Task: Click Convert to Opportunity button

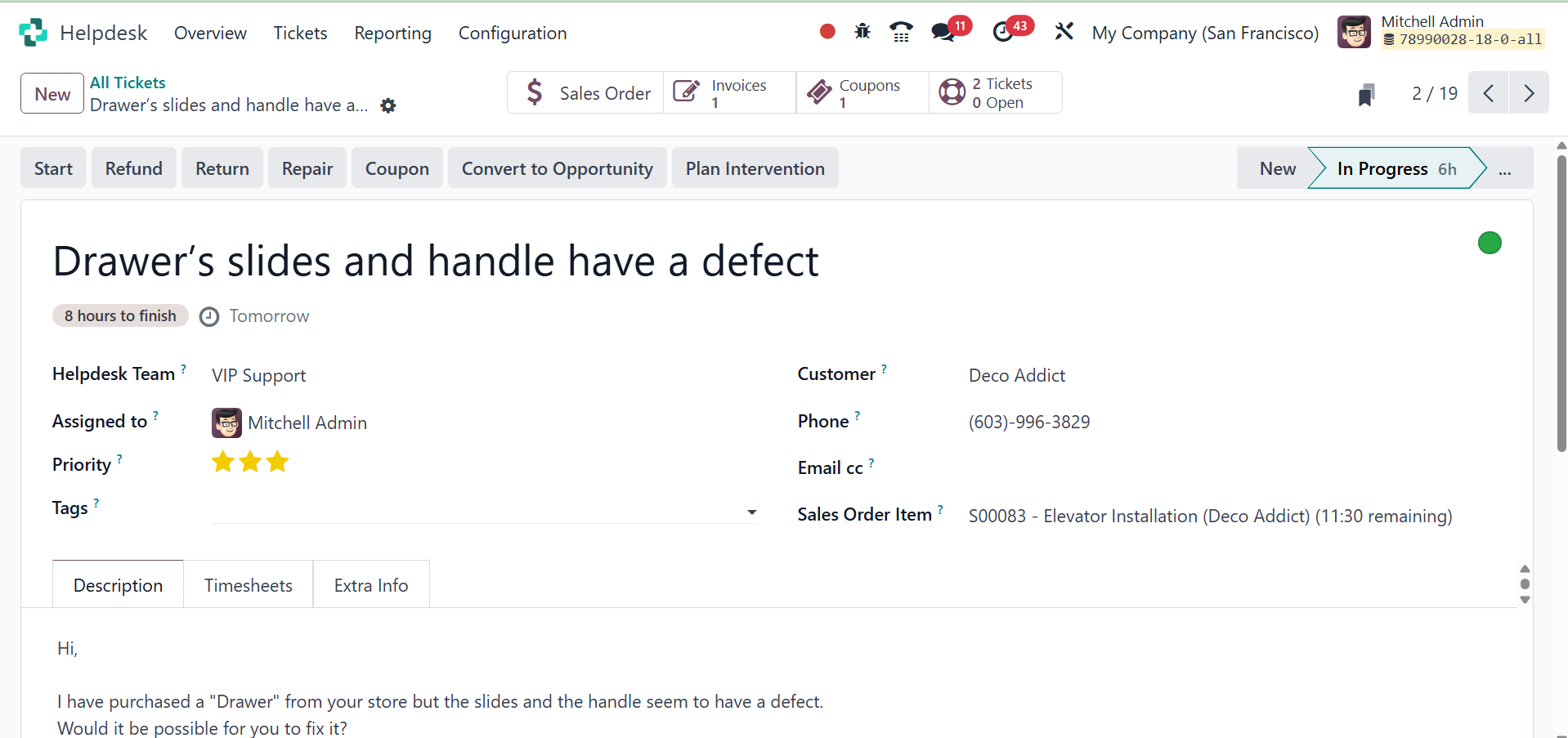Action: 558,168
